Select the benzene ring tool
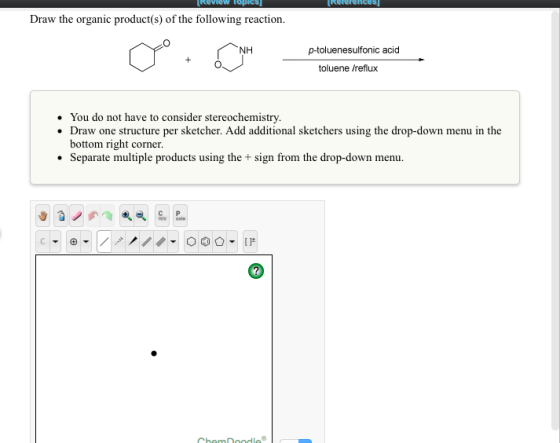560x443 pixels. click(x=205, y=242)
